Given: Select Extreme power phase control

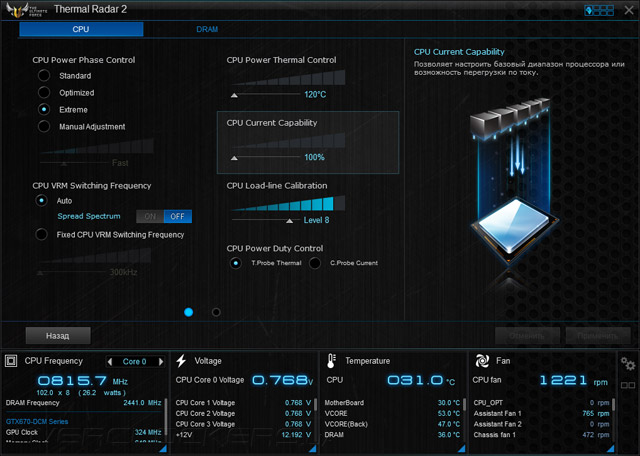Looking at the screenshot, I should 44,109.
